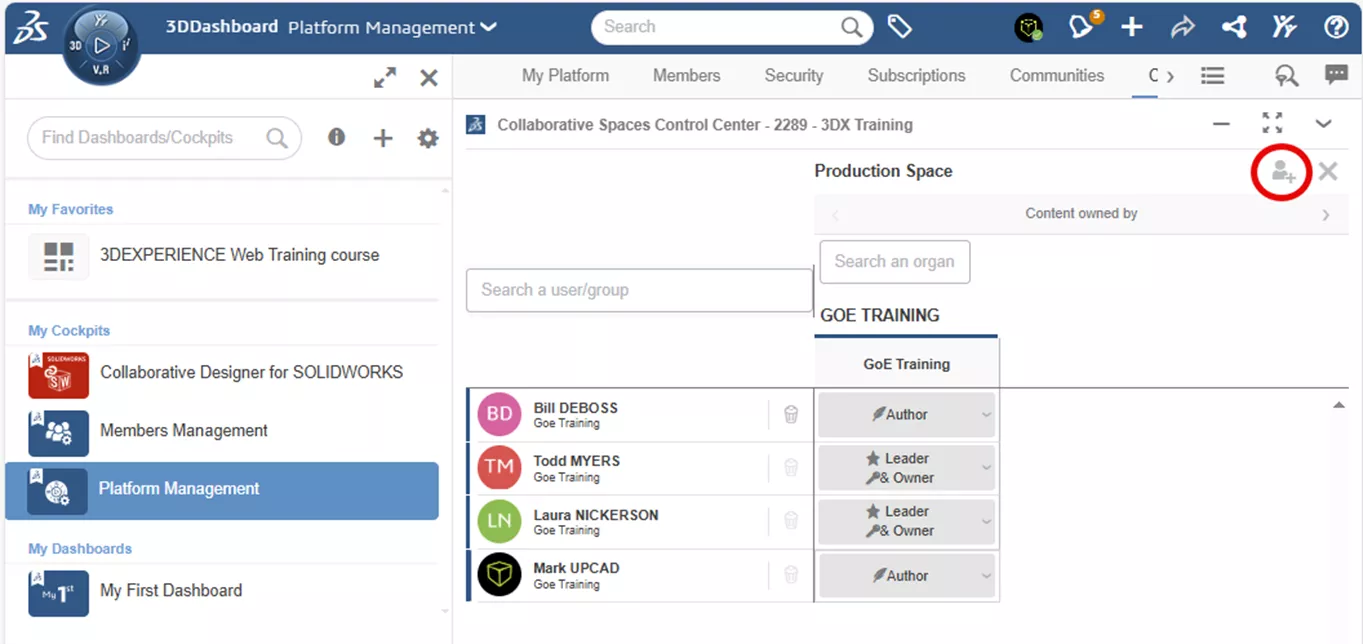Go to next Content owned by page

pos(1326,214)
